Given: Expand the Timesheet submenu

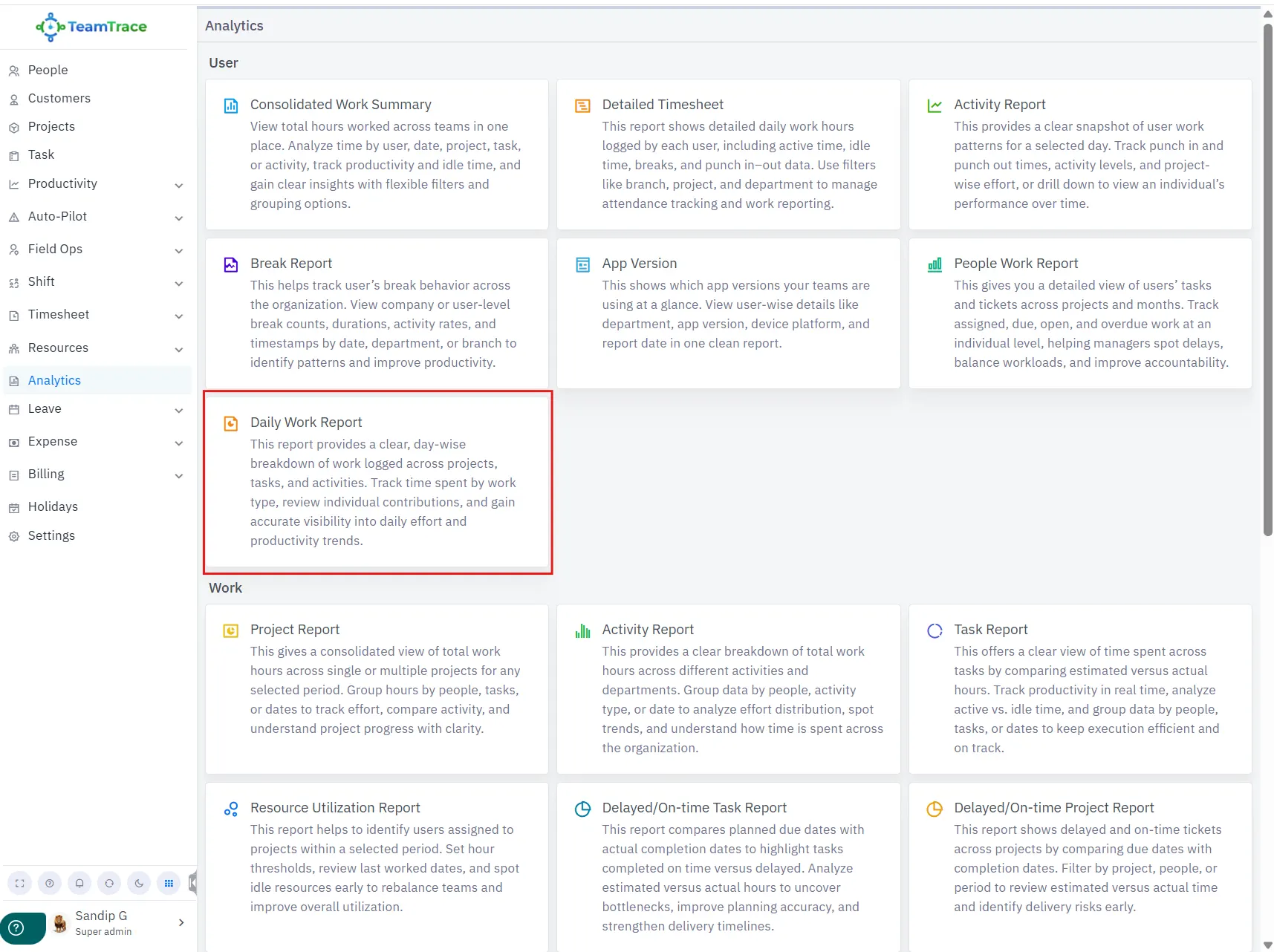Looking at the screenshot, I should tap(178, 316).
